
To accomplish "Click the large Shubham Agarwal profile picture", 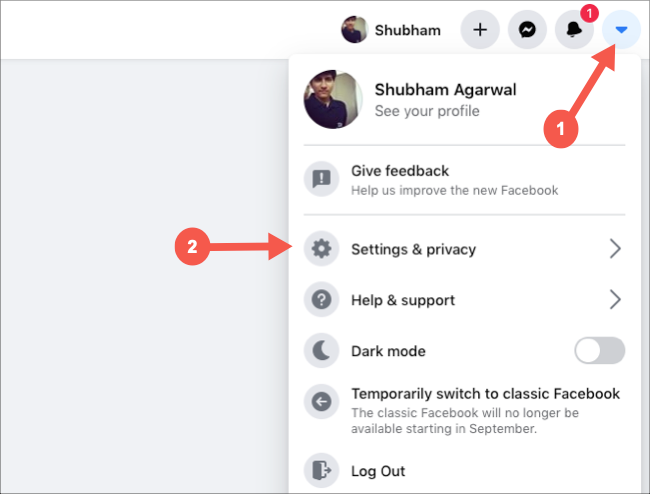I will click(x=333, y=100).
